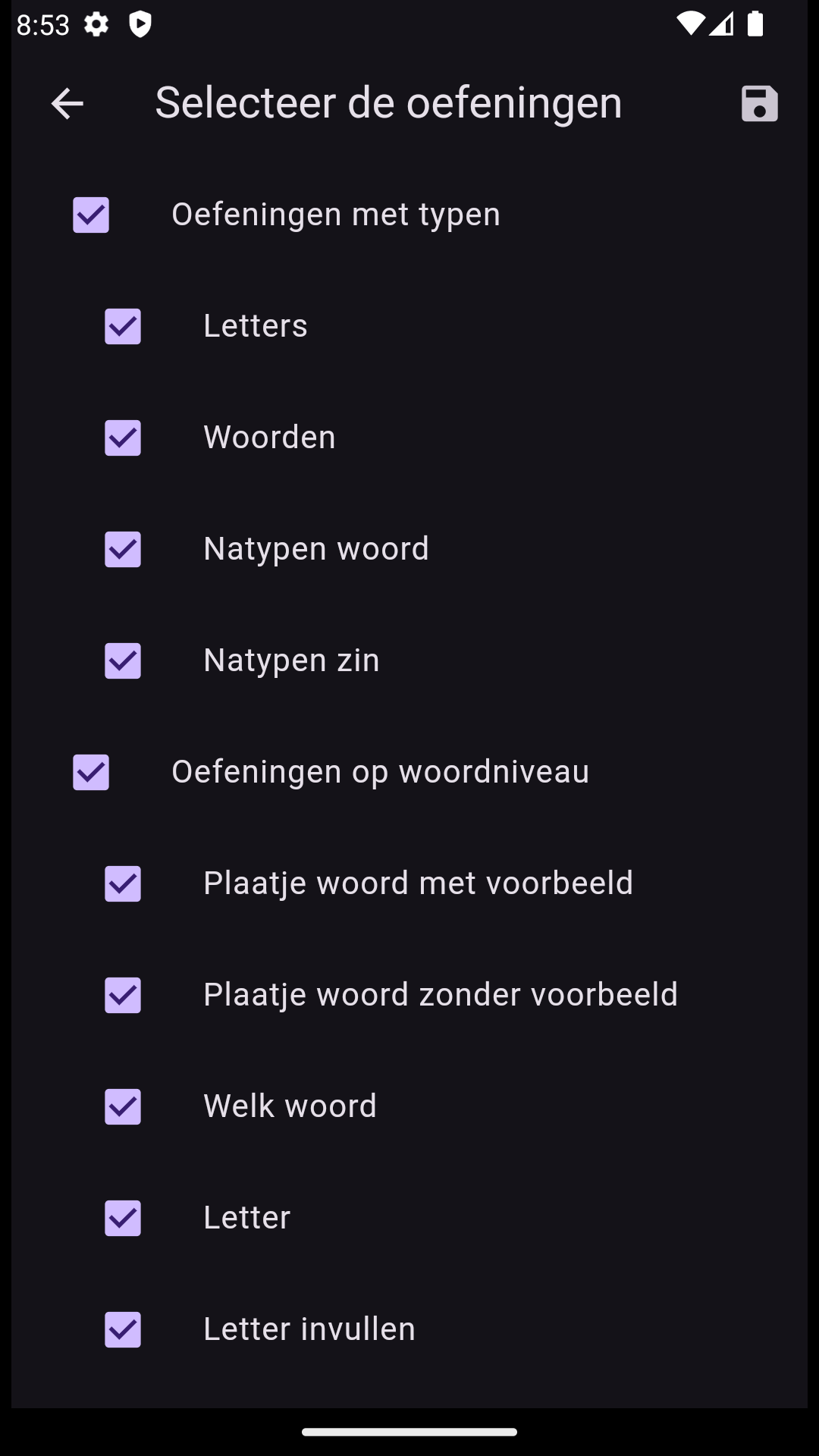This screenshot has width=819, height=1456.
Task: Toggle the 'Natypen woord' checkbox
Action: 123,550
